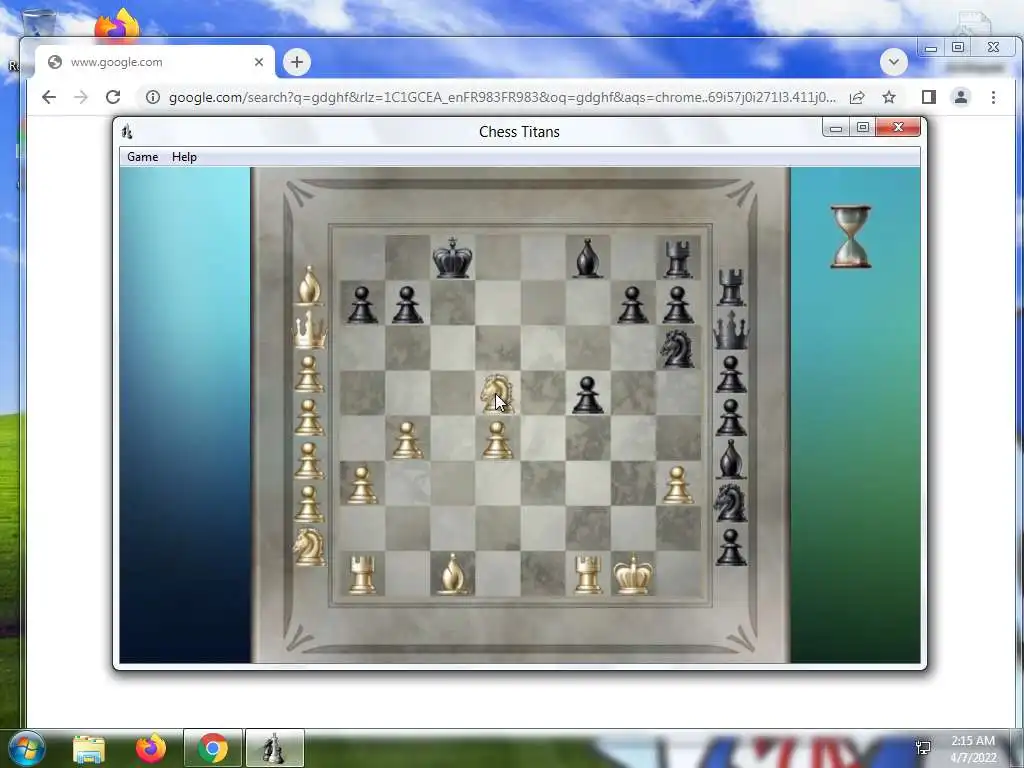The image size is (1024, 768).
Task: Click the captured black queen beside the board
Action: [731, 330]
